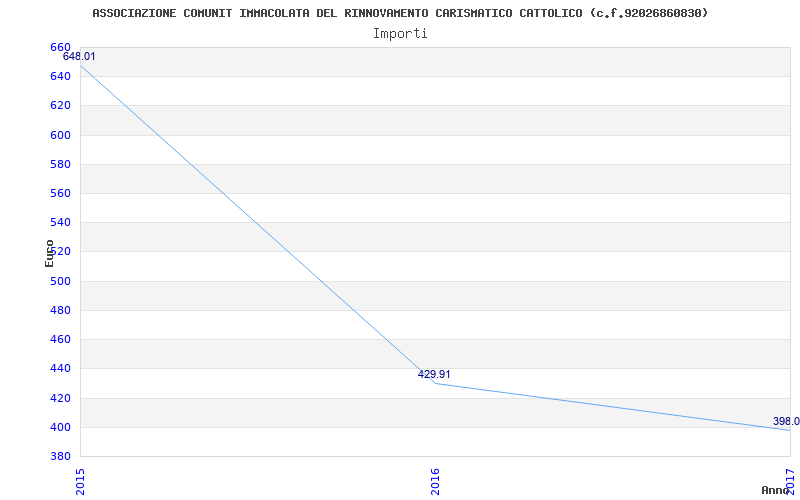Click the 580 y-axis tick label
Screen dimensions: 800x500
(x=60, y=164)
